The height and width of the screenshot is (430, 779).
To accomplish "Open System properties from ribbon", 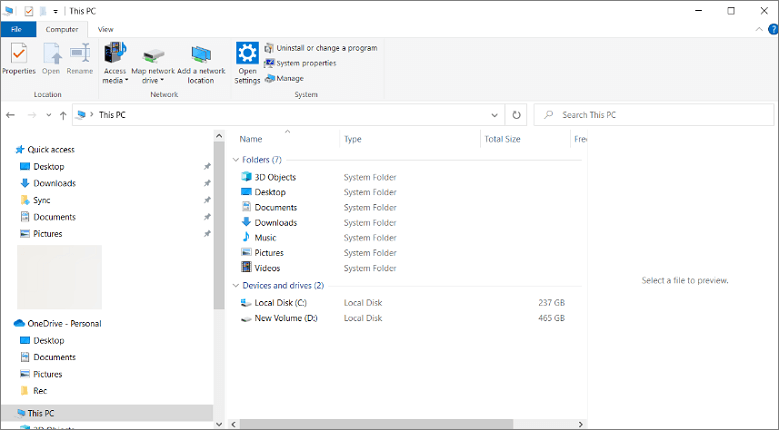I will (x=301, y=63).
